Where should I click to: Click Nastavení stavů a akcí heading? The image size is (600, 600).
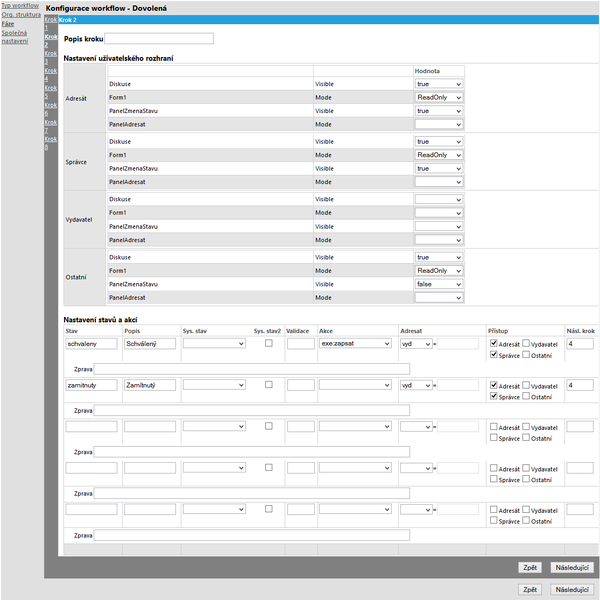pos(100,320)
